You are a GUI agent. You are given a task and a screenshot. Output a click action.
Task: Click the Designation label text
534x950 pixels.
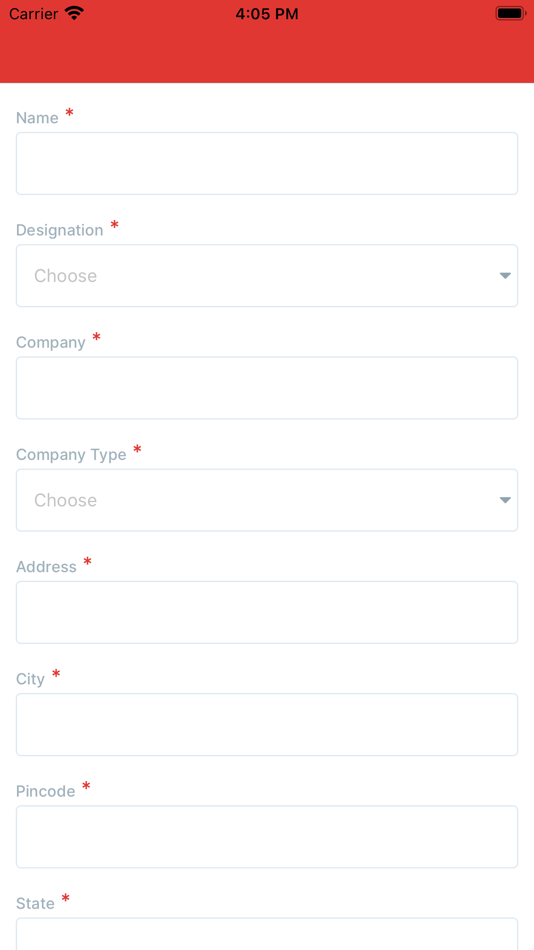coord(59,230)
